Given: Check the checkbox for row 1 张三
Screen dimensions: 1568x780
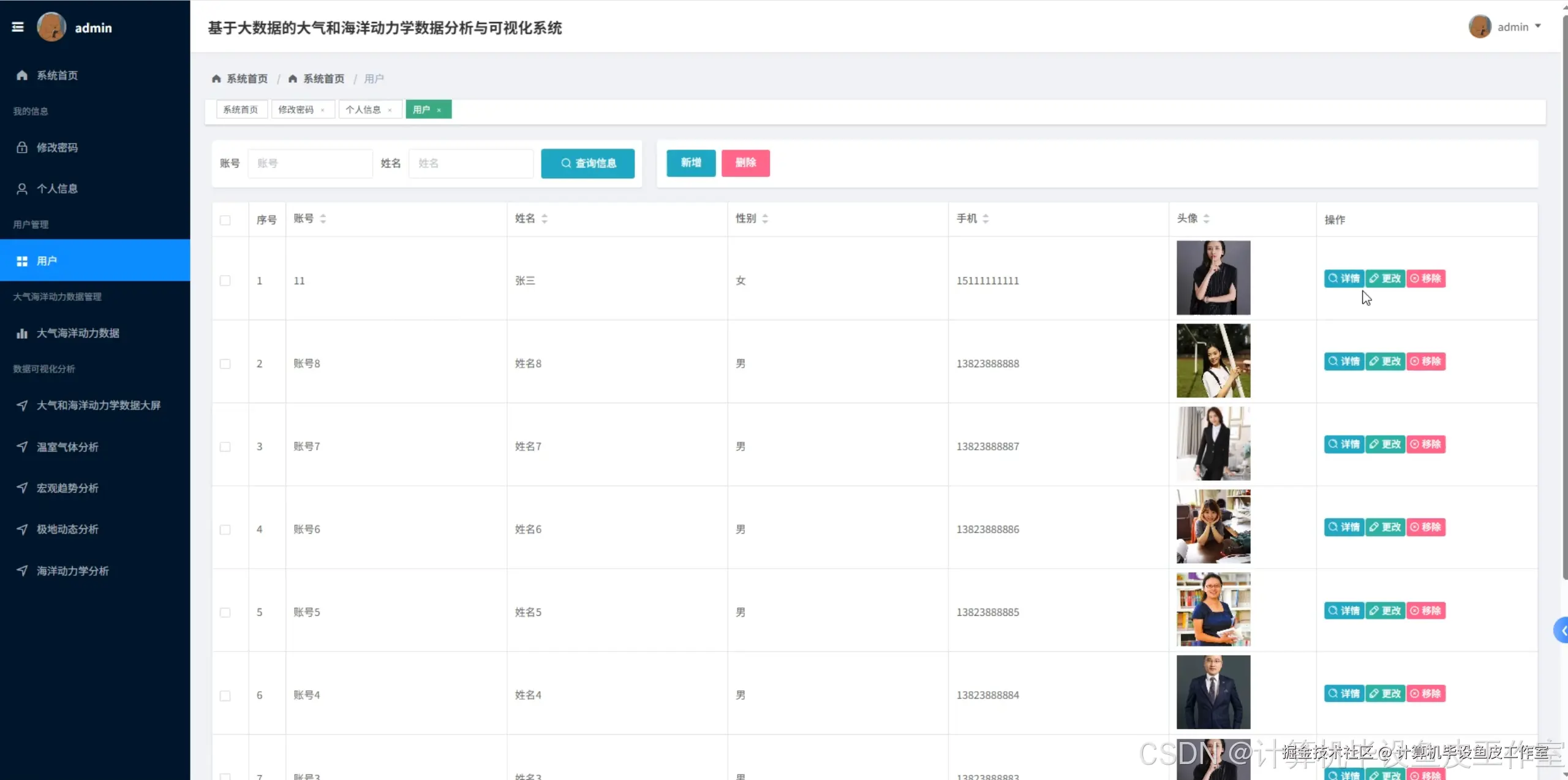Looking at the screenshot, I should [225, 281].
